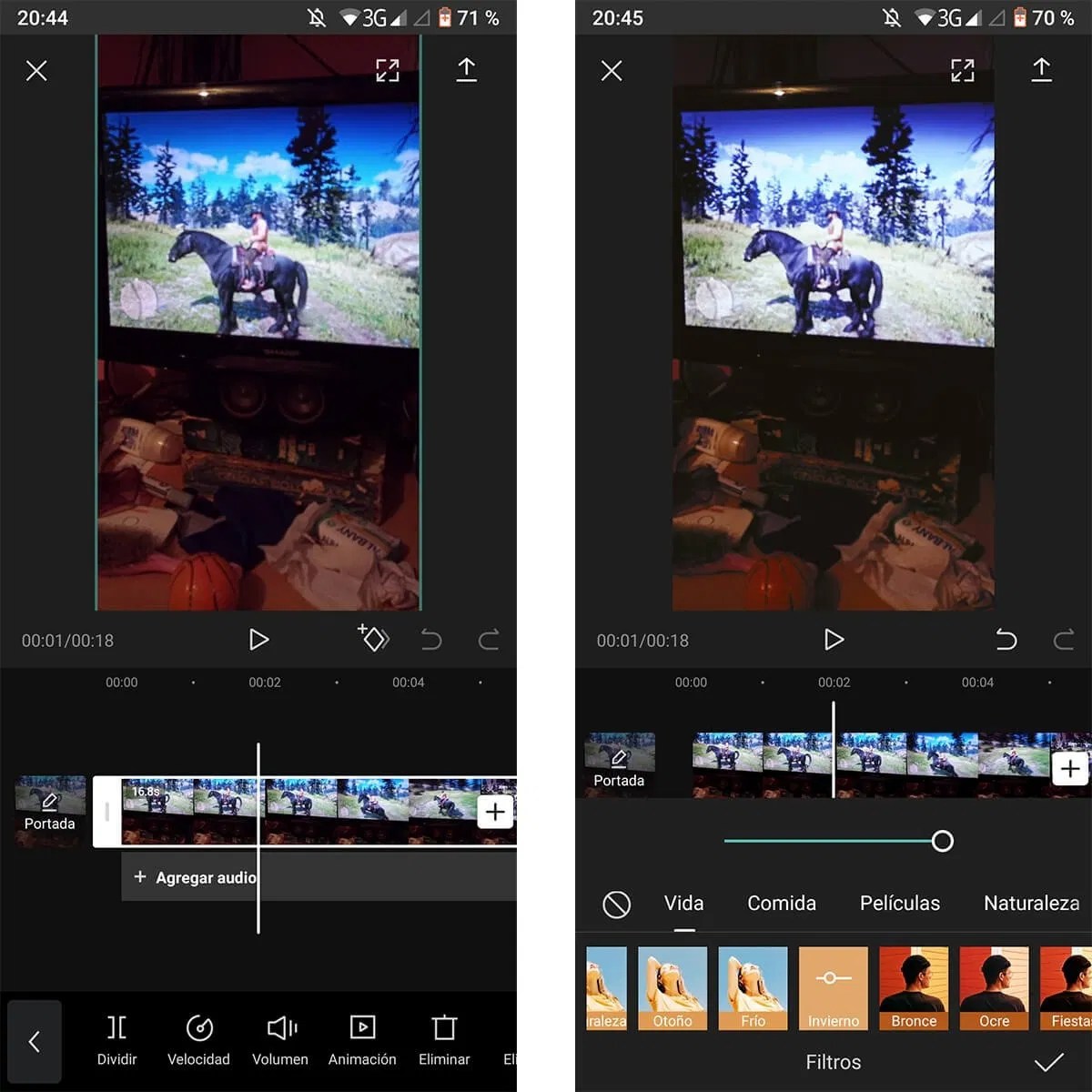Image resolution: width=1092 pixels, height=1092 pixels.
Task: Select the 16.8s video clip in timeline
Action: pyautogui.click(x=318, y=812)
